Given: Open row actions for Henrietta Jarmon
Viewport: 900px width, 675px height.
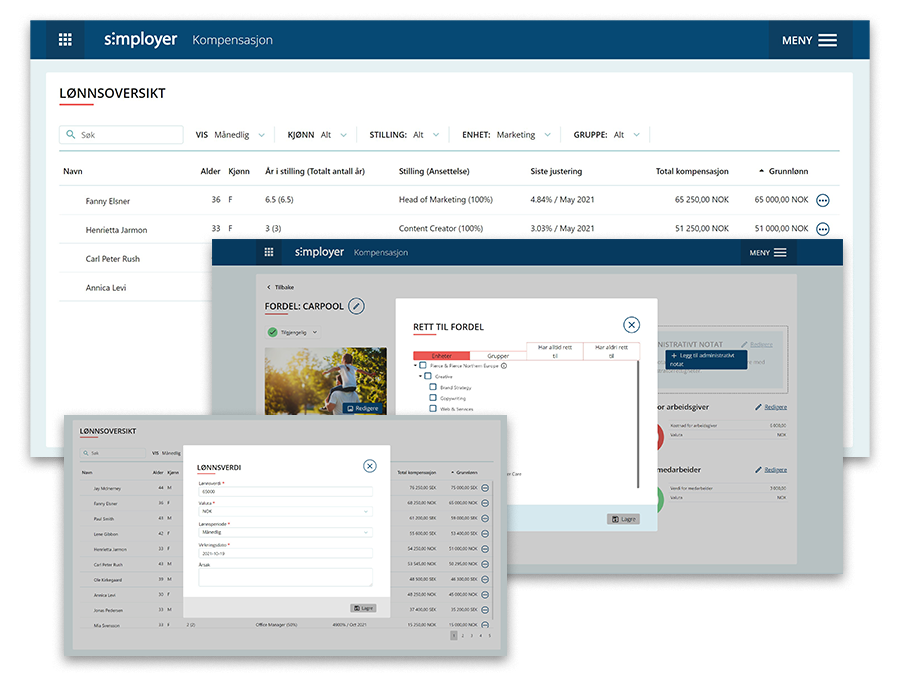Looking at the screenshot, I should pos(823,229).
